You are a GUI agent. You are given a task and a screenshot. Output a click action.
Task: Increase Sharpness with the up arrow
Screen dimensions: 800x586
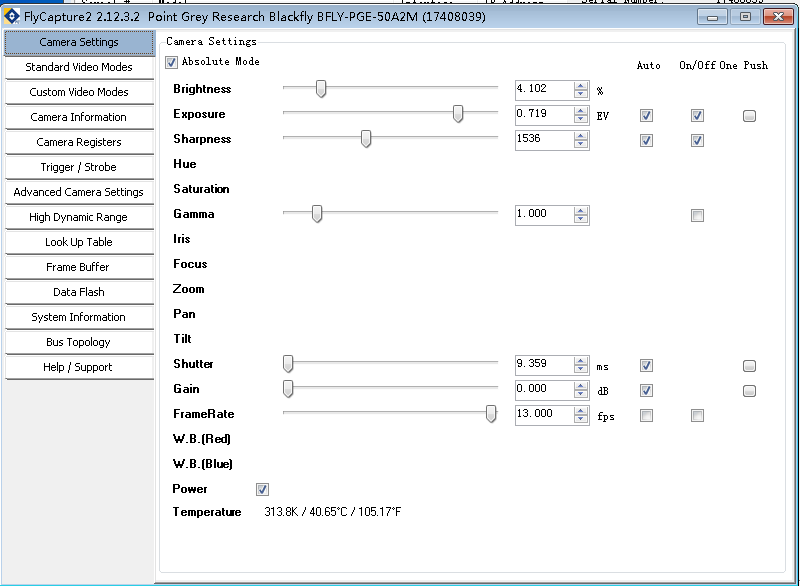pos(581,136)
